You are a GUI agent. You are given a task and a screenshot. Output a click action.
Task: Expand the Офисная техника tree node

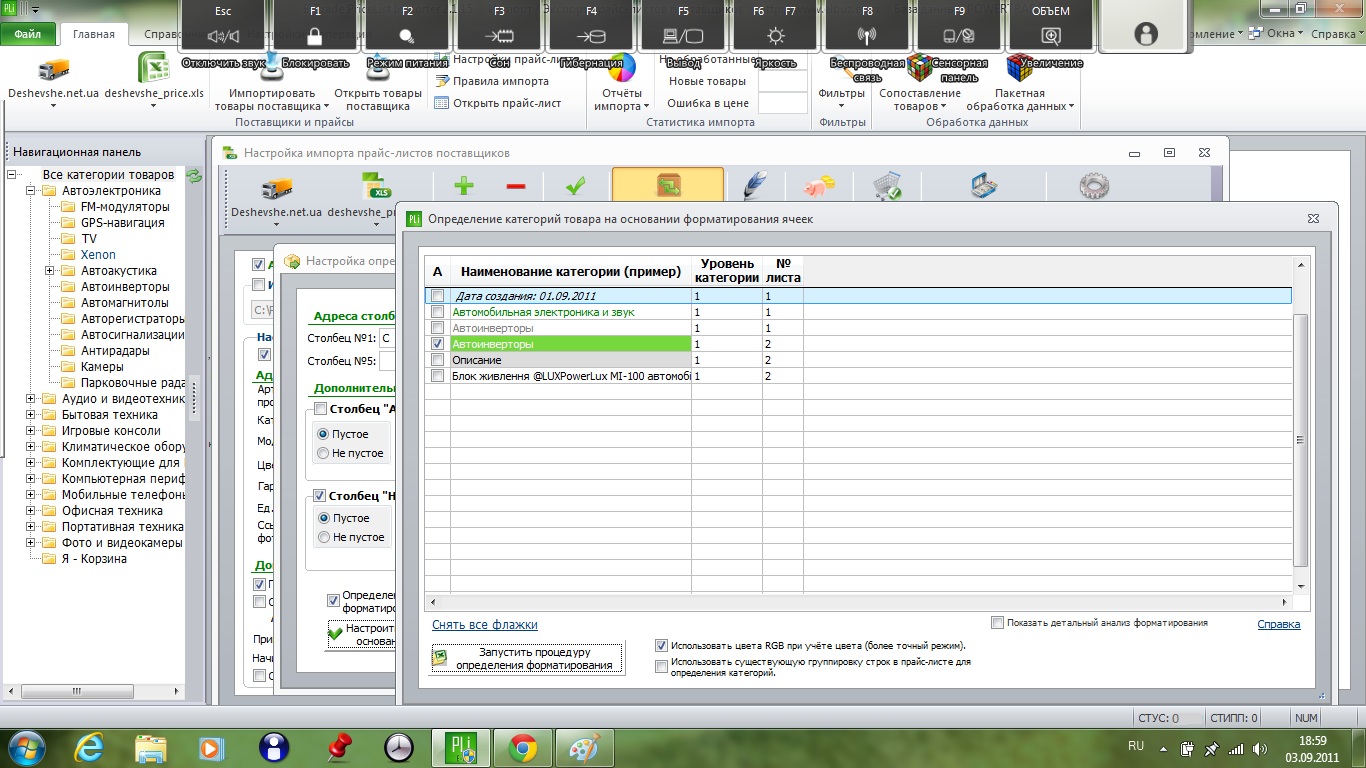click(x=31, y=511)
